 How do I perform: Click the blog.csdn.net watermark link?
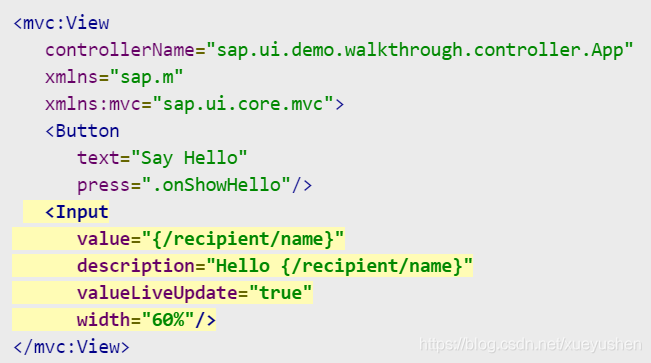(x=531, y=344)
